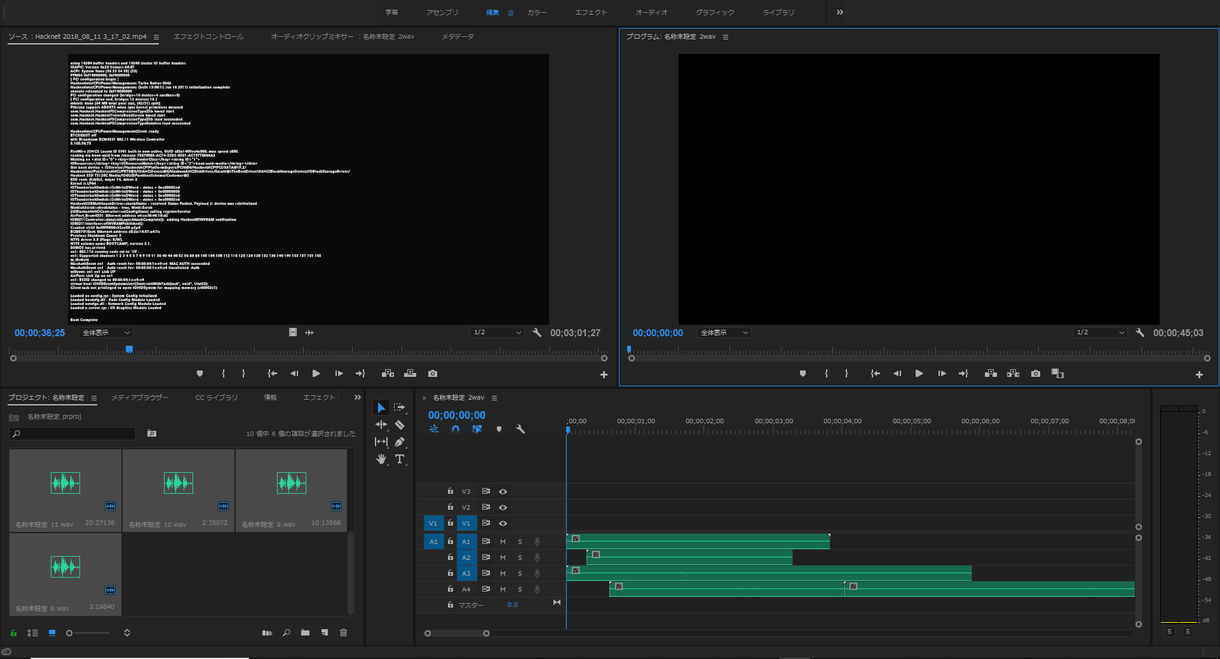Image resolution: width=1220 pixels, height=659 pixels.
Task: Solo audio track A4
Action: click(x=519, y=589)
